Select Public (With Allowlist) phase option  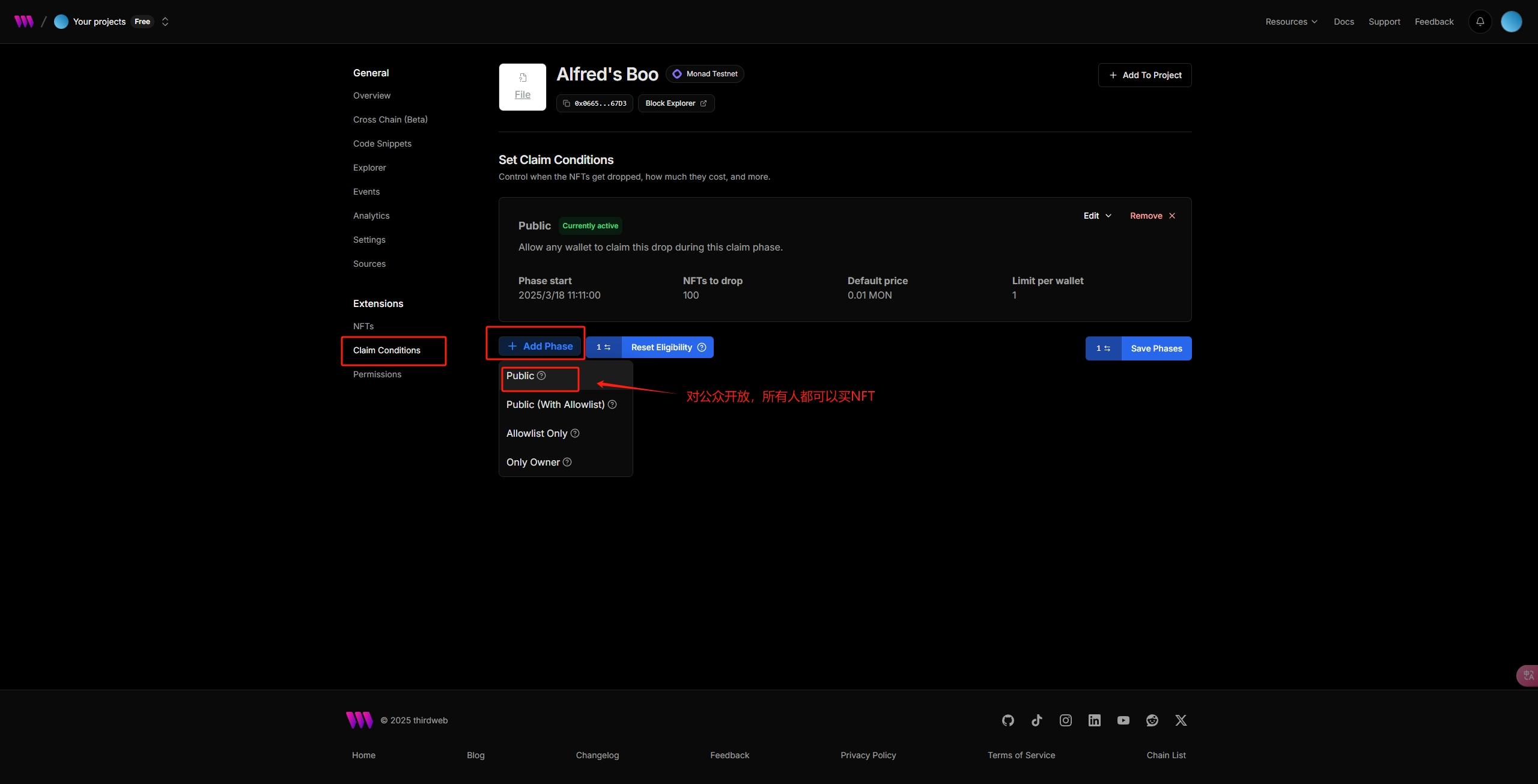coord(555,404)
